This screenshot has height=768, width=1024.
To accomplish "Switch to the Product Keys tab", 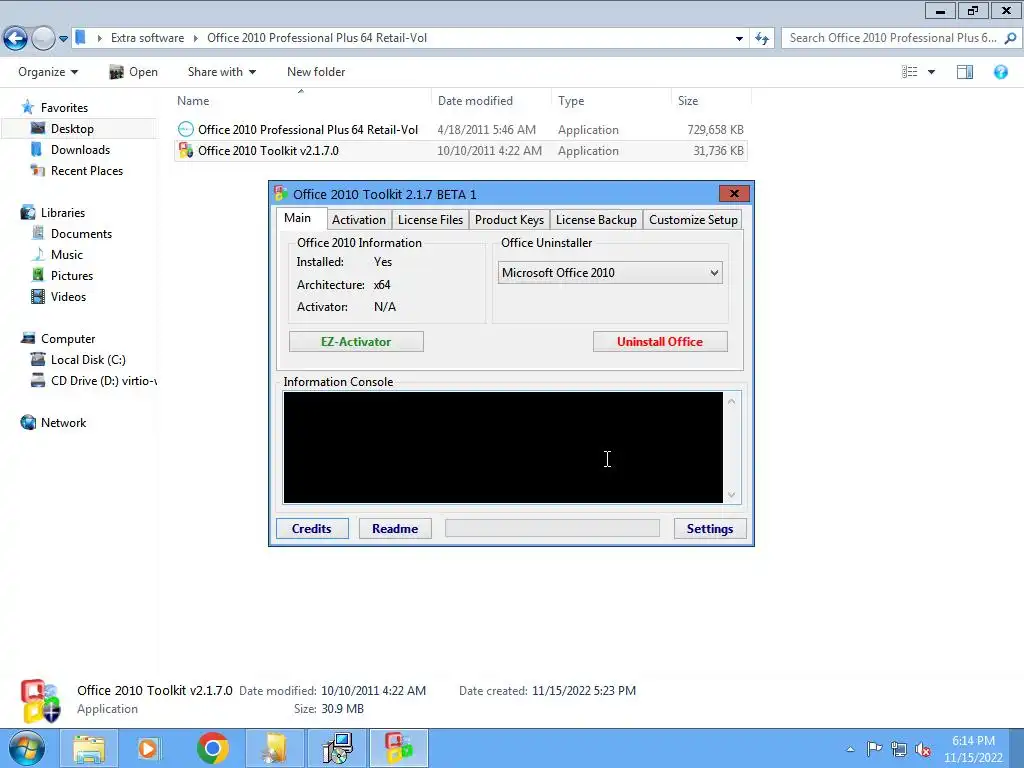I will (x=509, y=220).
